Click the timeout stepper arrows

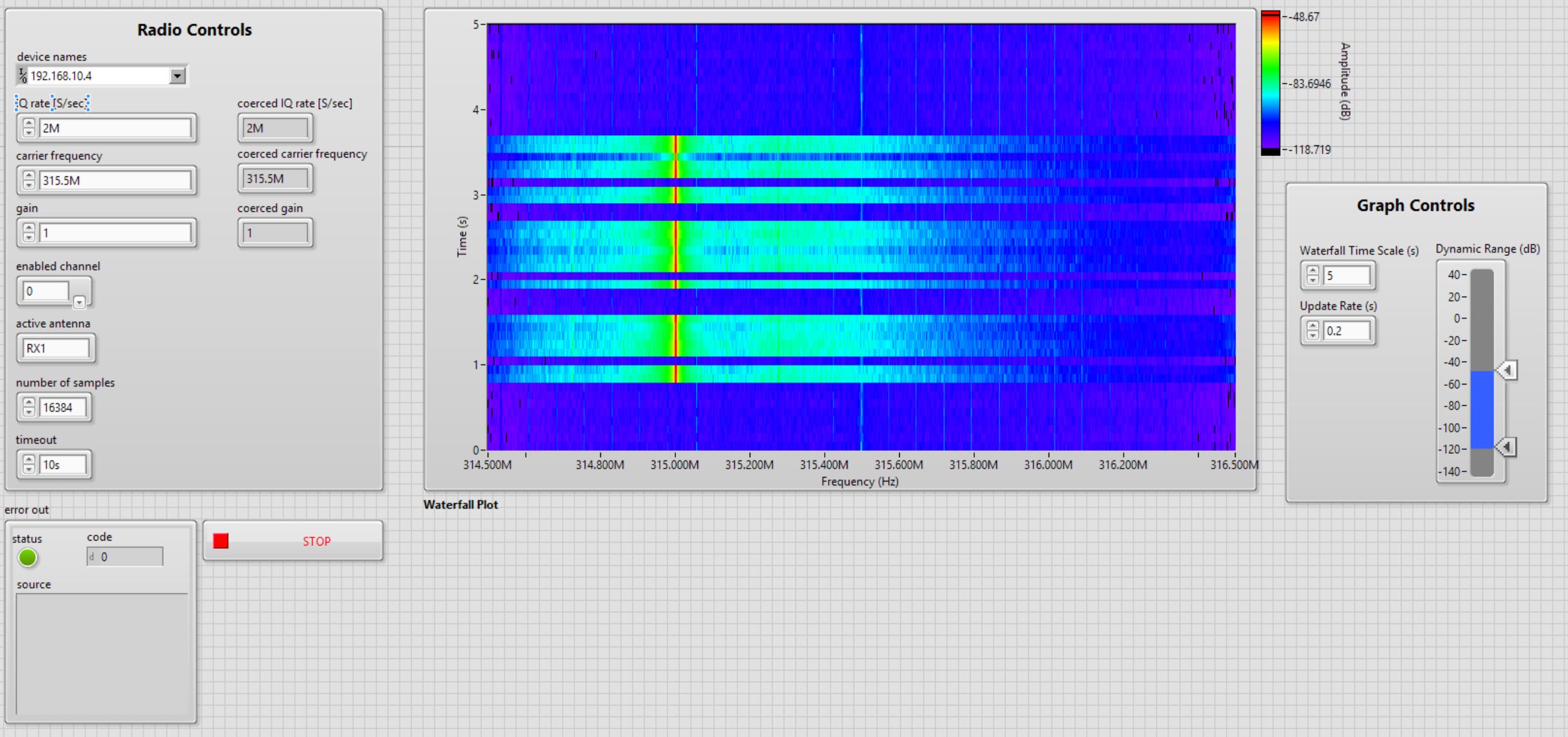pos(28,464)
